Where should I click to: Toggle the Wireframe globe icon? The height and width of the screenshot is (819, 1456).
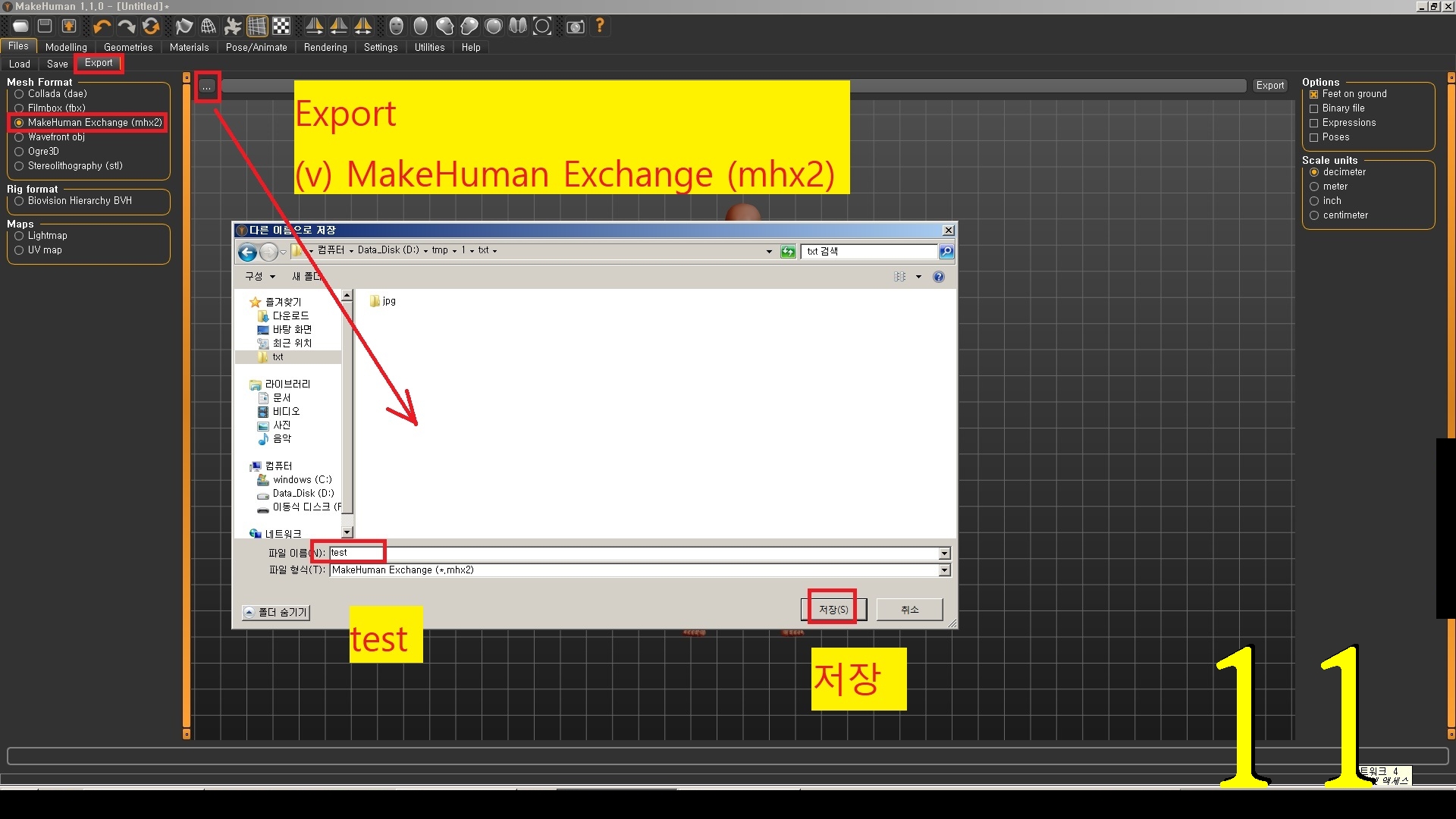coord(209,27)
